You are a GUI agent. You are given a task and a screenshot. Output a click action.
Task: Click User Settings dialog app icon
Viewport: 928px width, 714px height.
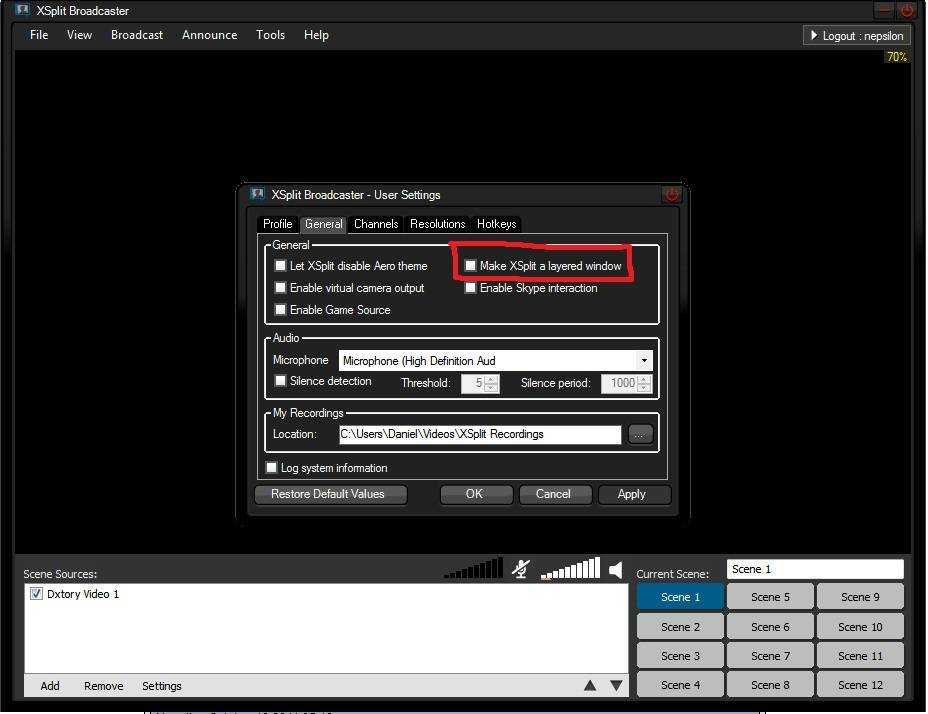click(257, 194)
